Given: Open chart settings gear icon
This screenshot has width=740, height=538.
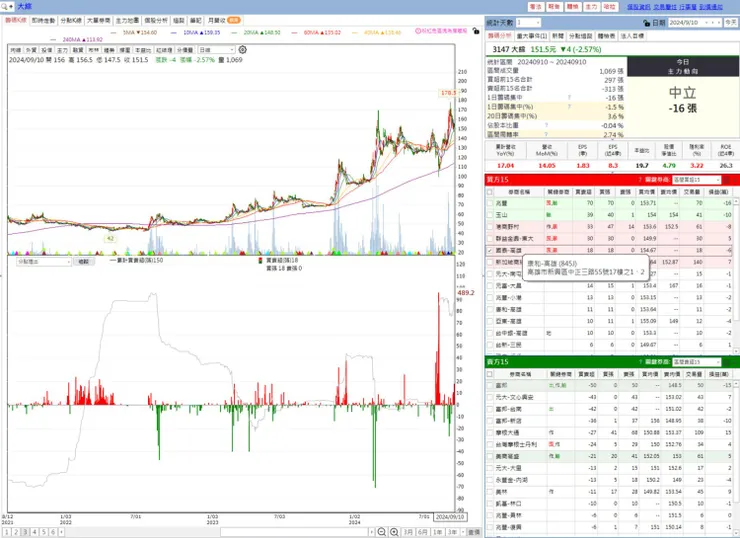Looking at the screenshot, I should click(242, 50).
